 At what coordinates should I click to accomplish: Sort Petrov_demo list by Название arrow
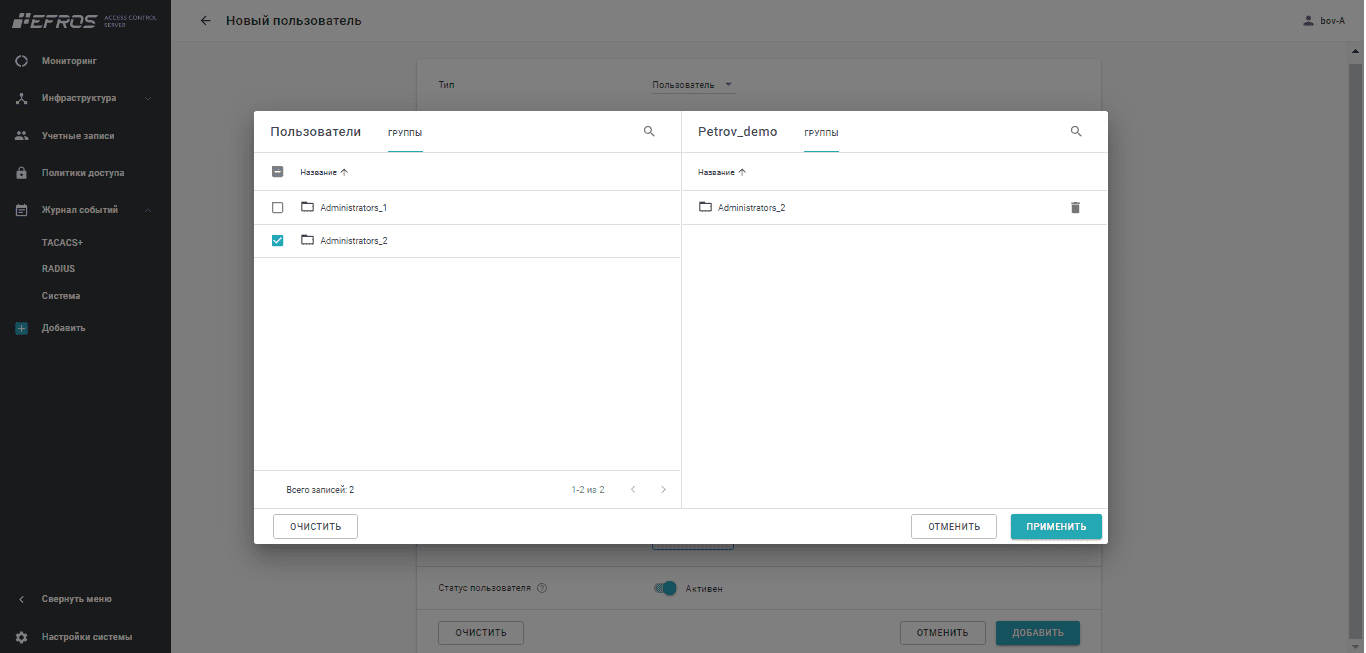(x=742, y=172)
